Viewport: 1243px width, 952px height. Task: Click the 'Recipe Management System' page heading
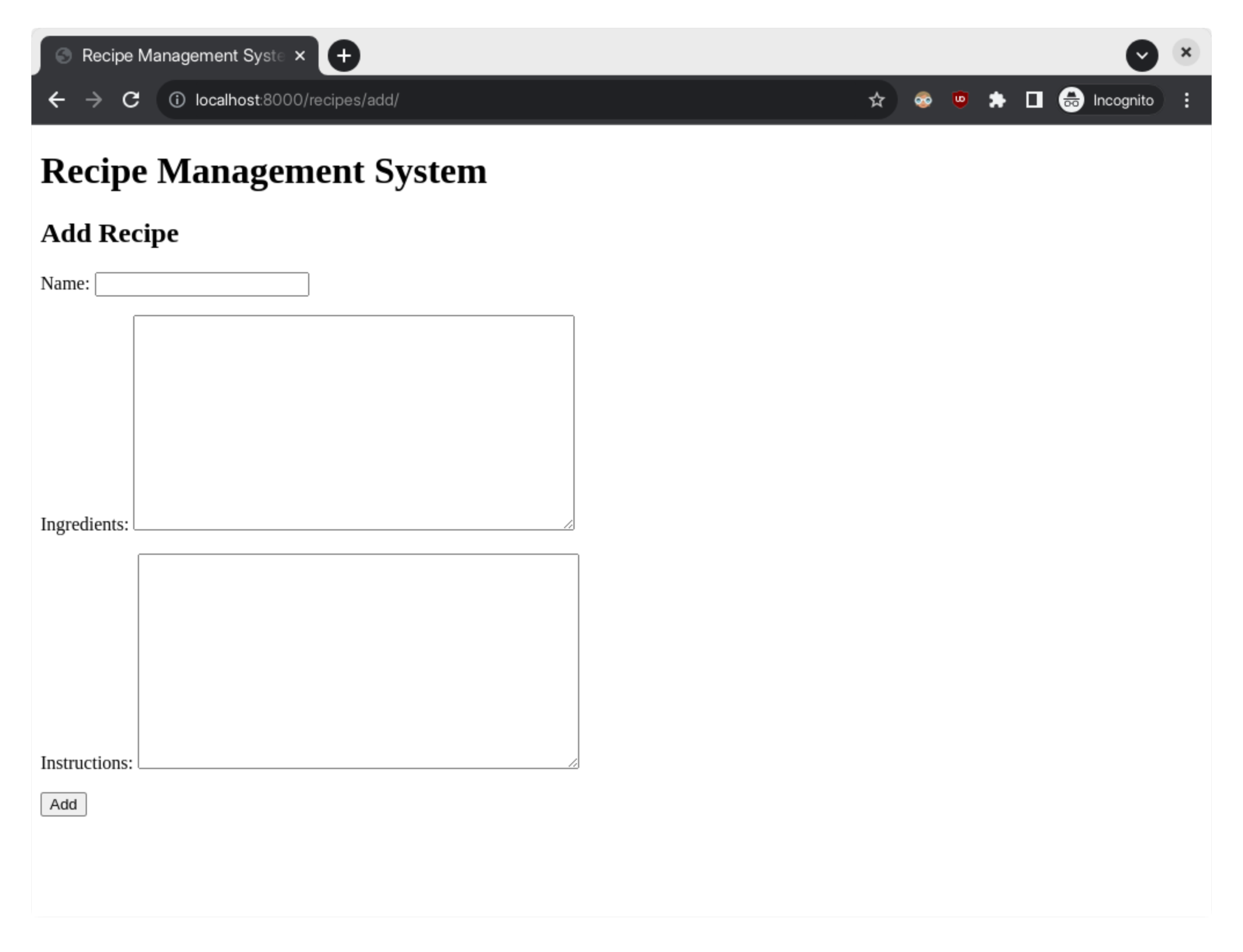pyautogui.click(x=264, y=171)
